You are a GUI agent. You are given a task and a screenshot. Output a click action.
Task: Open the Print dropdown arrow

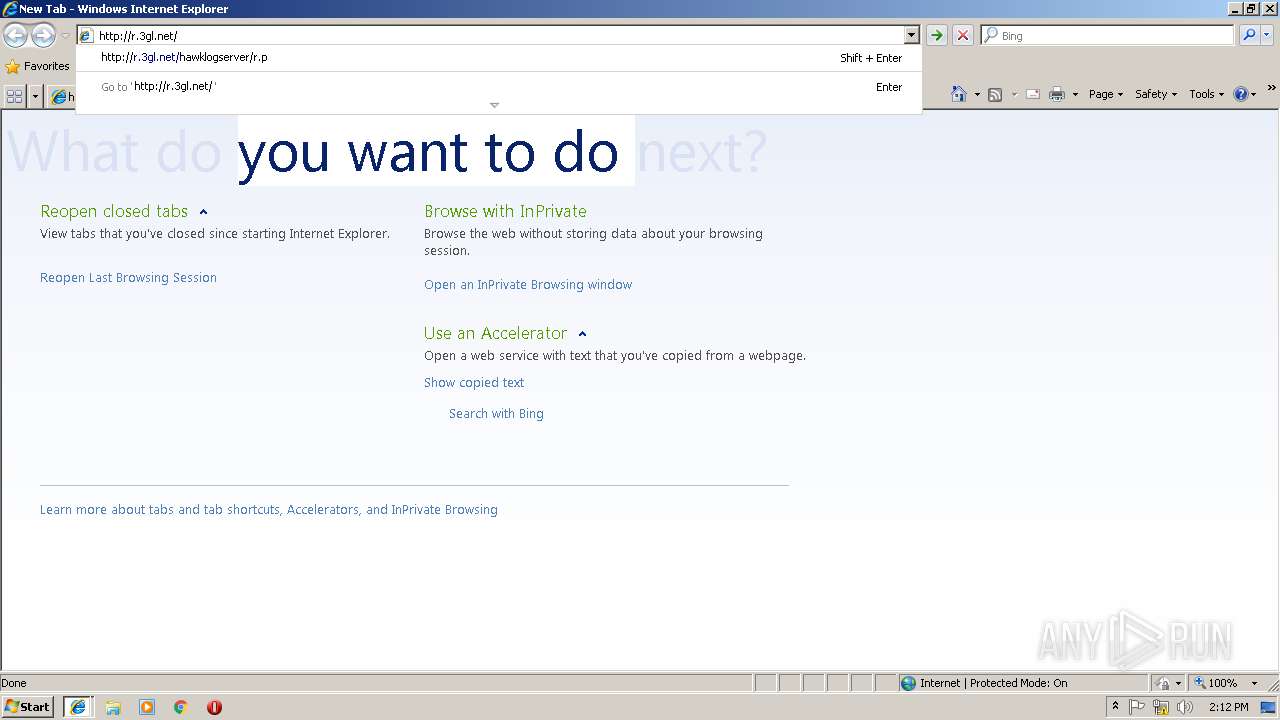pos(1075,94)
